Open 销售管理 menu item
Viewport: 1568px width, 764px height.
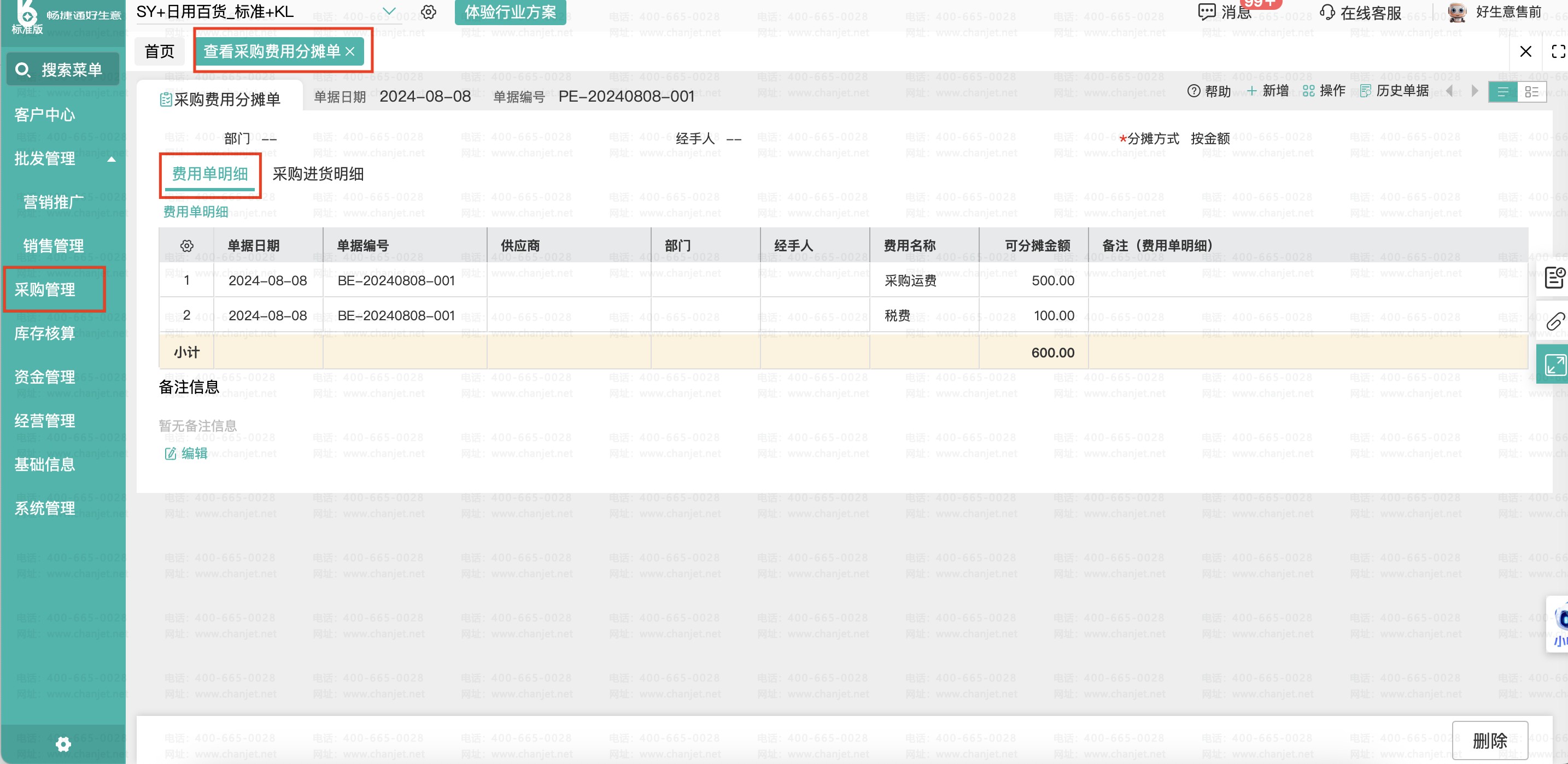coord(53,246)
